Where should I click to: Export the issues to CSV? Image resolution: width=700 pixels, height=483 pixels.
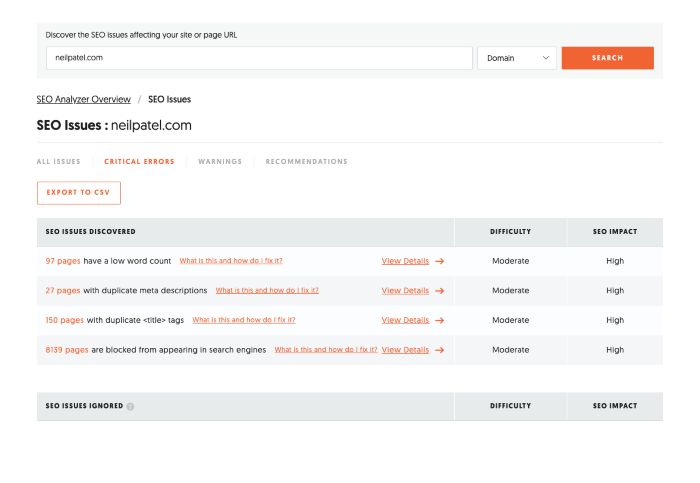coord(79,193)
